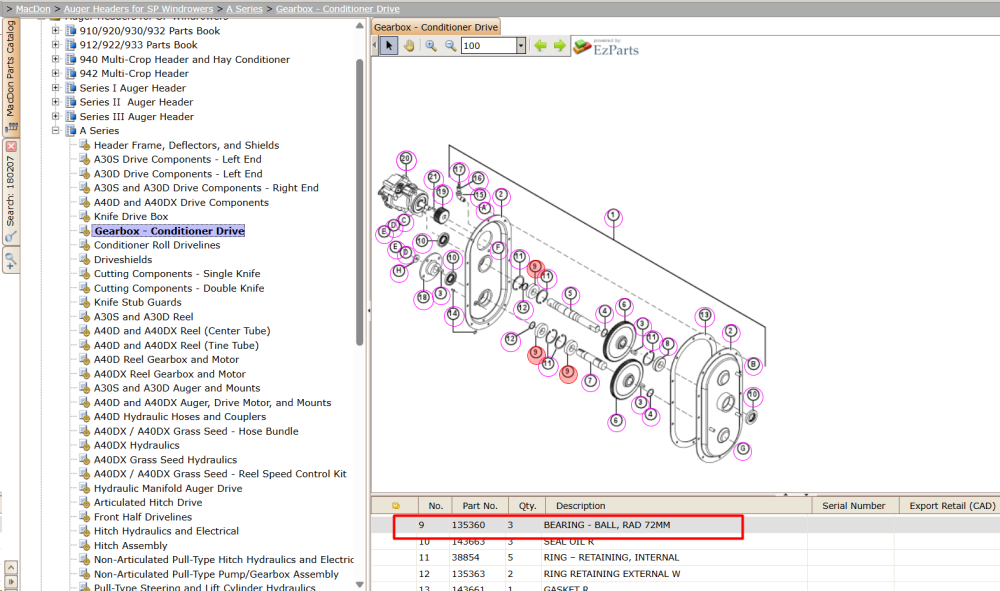This screenshot has height=591, width=1000.
Task: Click the zoom value field showing 100
Action: (x=489, y=46)
